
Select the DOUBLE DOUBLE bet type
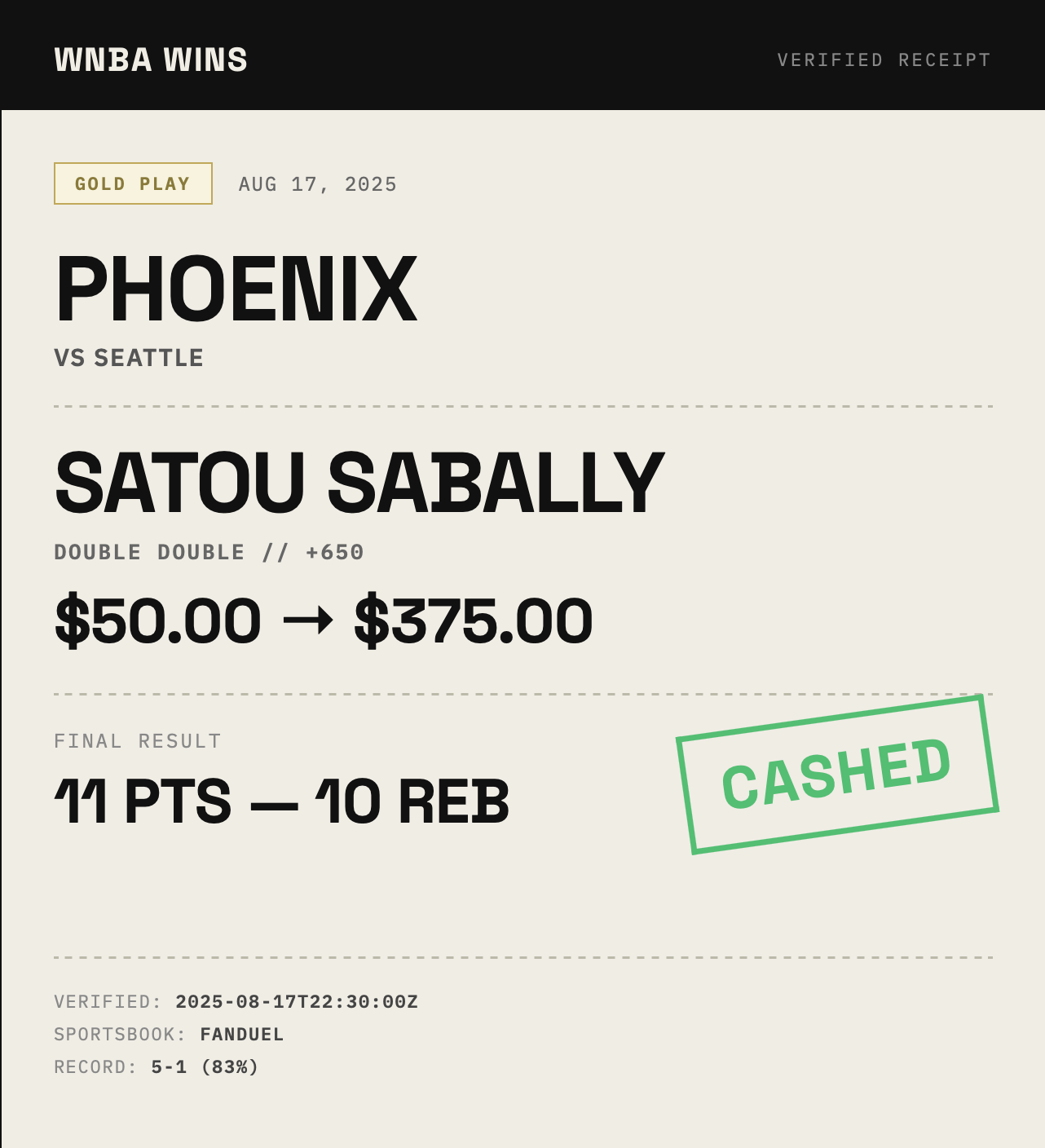[149, 553]
